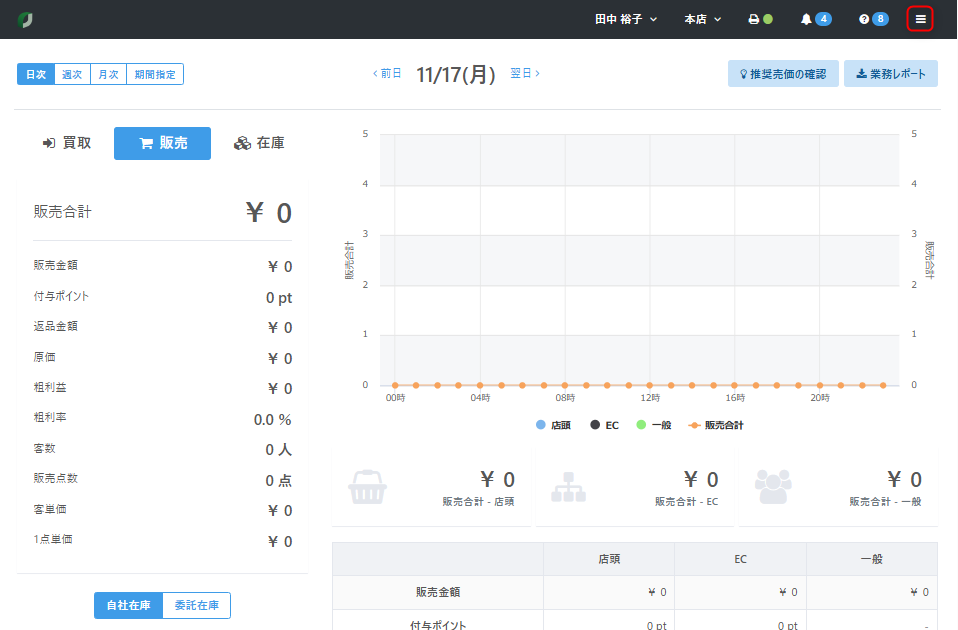This screenshot has height=630, width=958.
Task: Open the 販売 tab
Action: (x=163, y=143)
